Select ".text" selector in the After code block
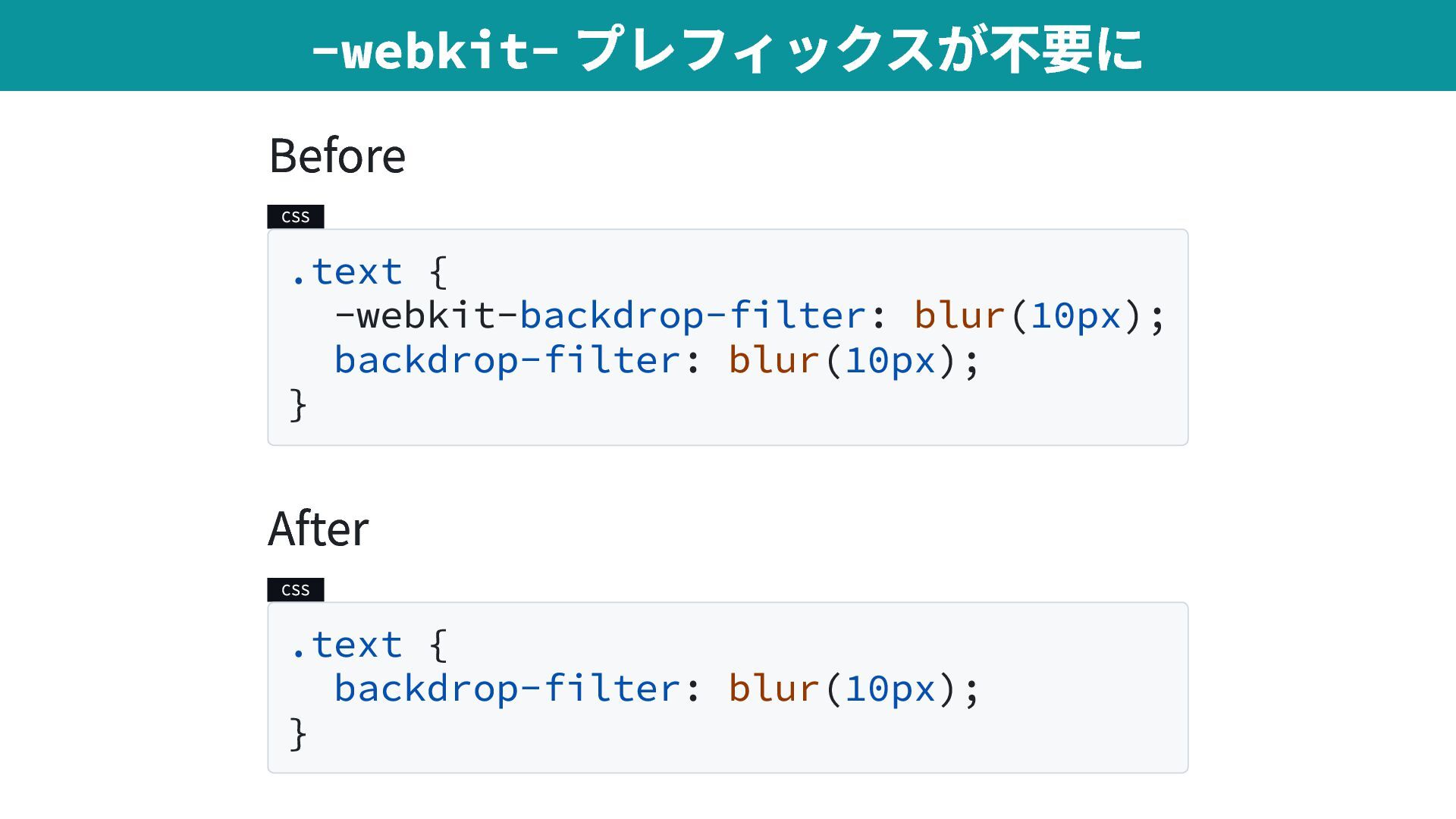1456x819 pixels. (x=346, y=645)
